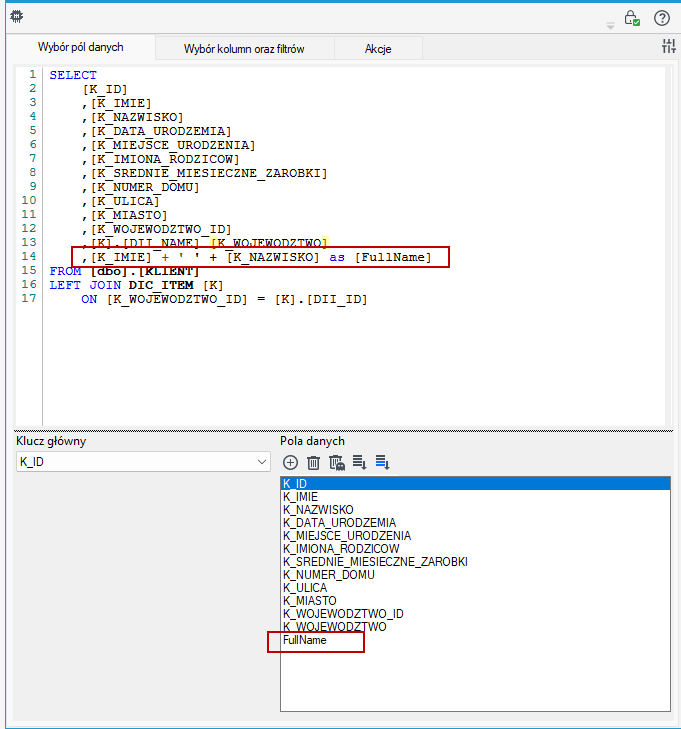
Task: Select K_IMIE in the Pola danych list
Action: [x=475, y=497]
